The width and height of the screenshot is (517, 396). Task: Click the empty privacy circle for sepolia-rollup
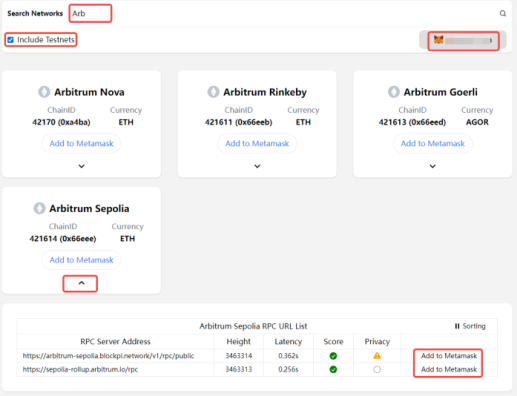pos(377,369)
